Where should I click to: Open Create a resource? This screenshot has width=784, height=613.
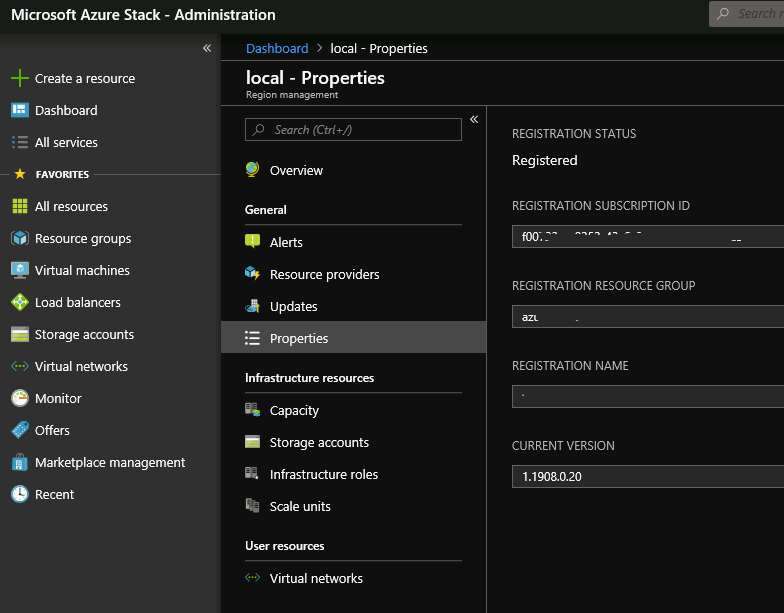(85, 78)
